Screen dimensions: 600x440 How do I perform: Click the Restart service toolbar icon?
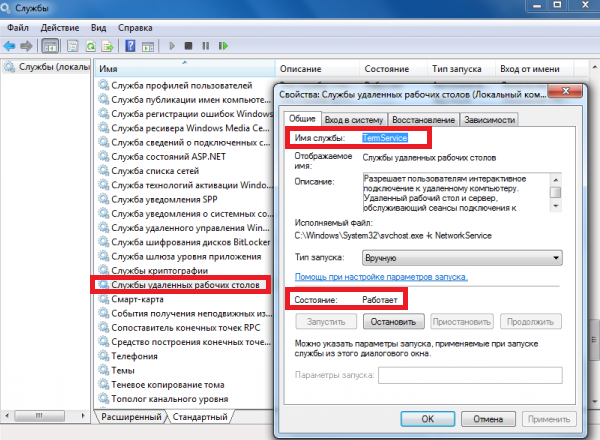223,46
